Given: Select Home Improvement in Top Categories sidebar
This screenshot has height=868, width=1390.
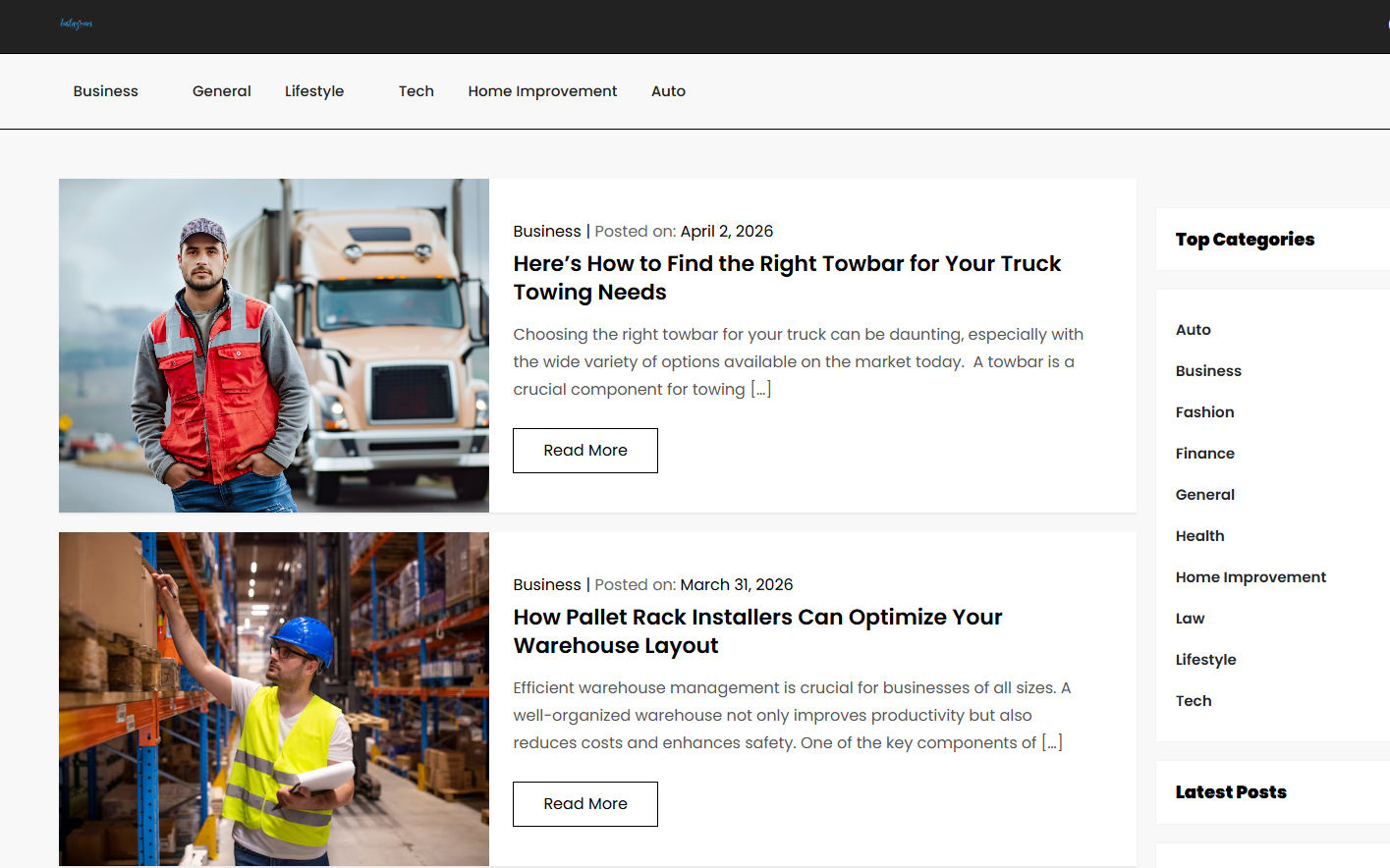Looking at the screenshot, I should coord(1251,577).
